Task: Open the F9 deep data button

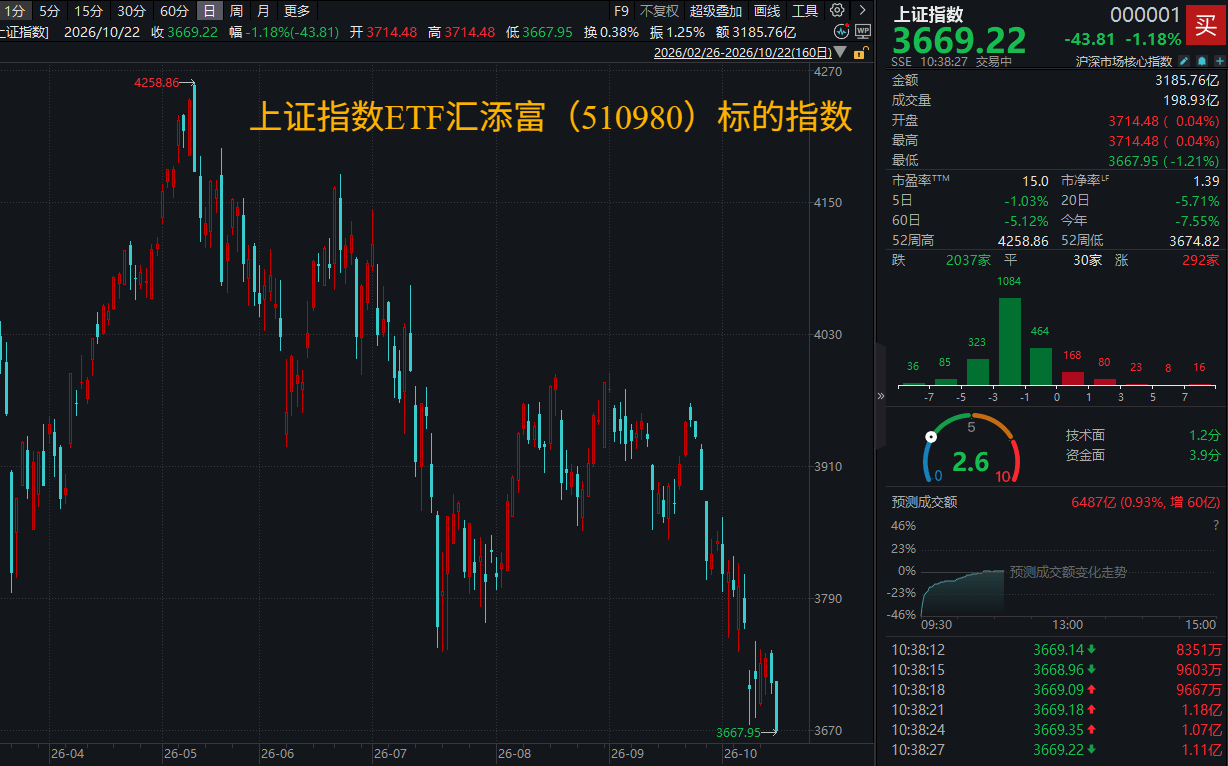Action: (621, 11)
